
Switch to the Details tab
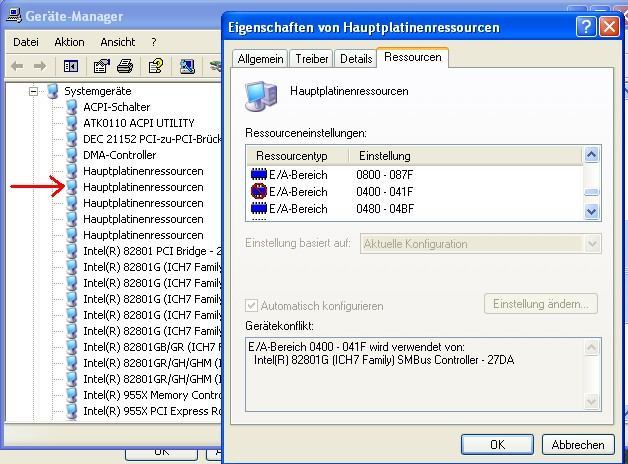coord(356,59)
